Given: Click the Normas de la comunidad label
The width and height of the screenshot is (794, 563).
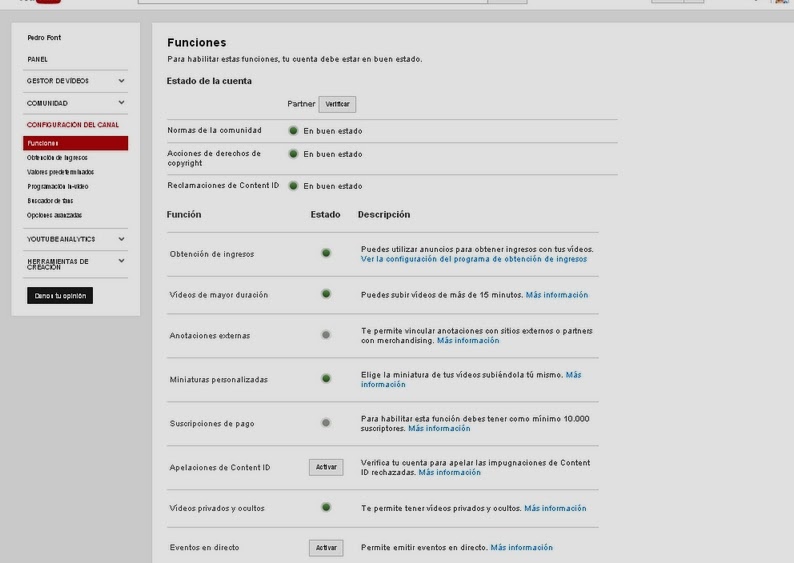Looking at the screenshot, I should point(214,131).
